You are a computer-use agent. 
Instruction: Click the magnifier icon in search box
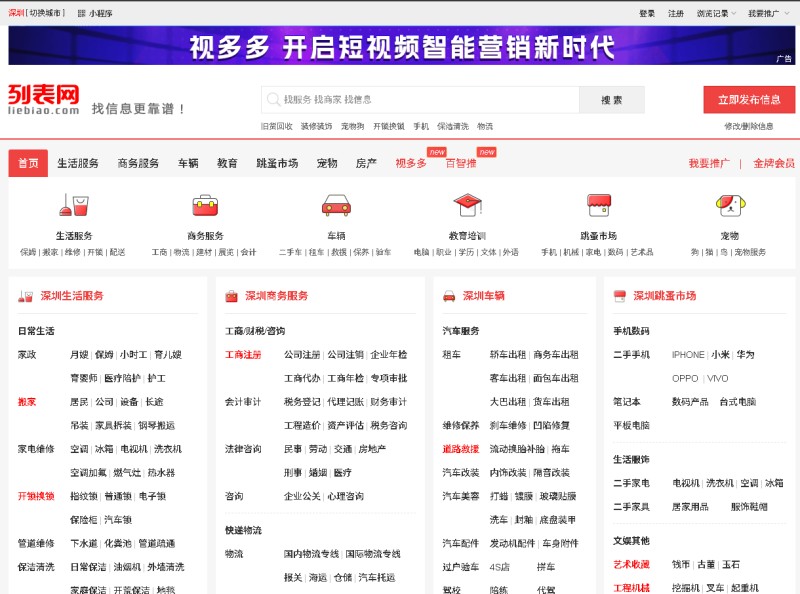point(273,99)
